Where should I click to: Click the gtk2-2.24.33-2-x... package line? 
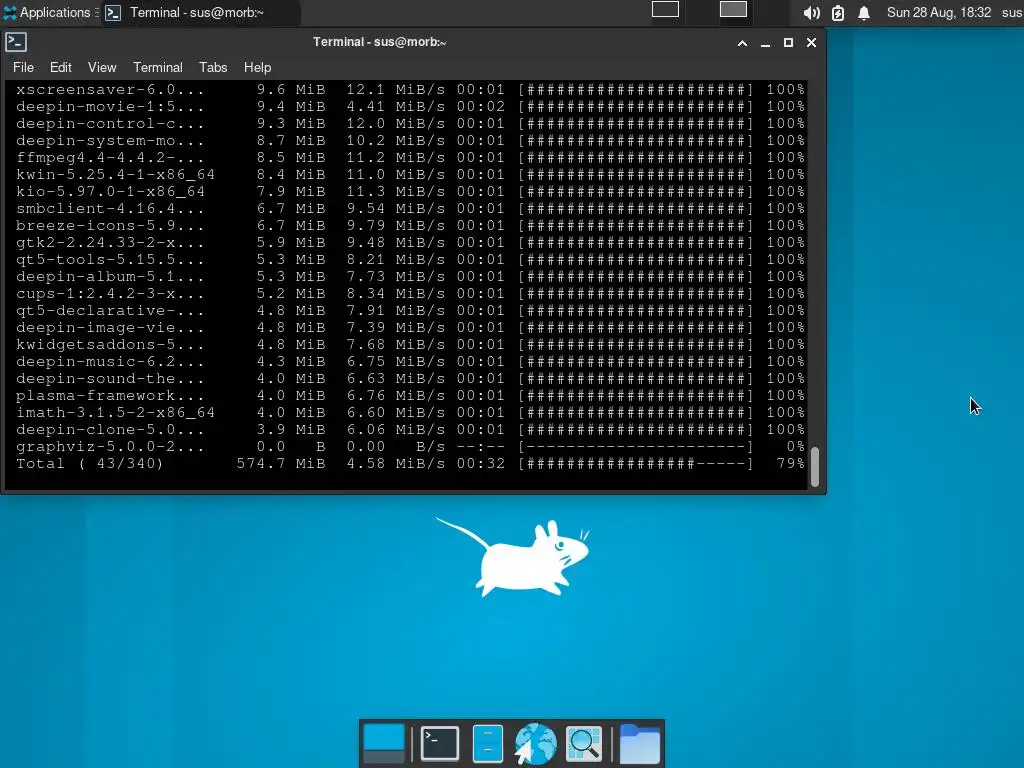410,242
